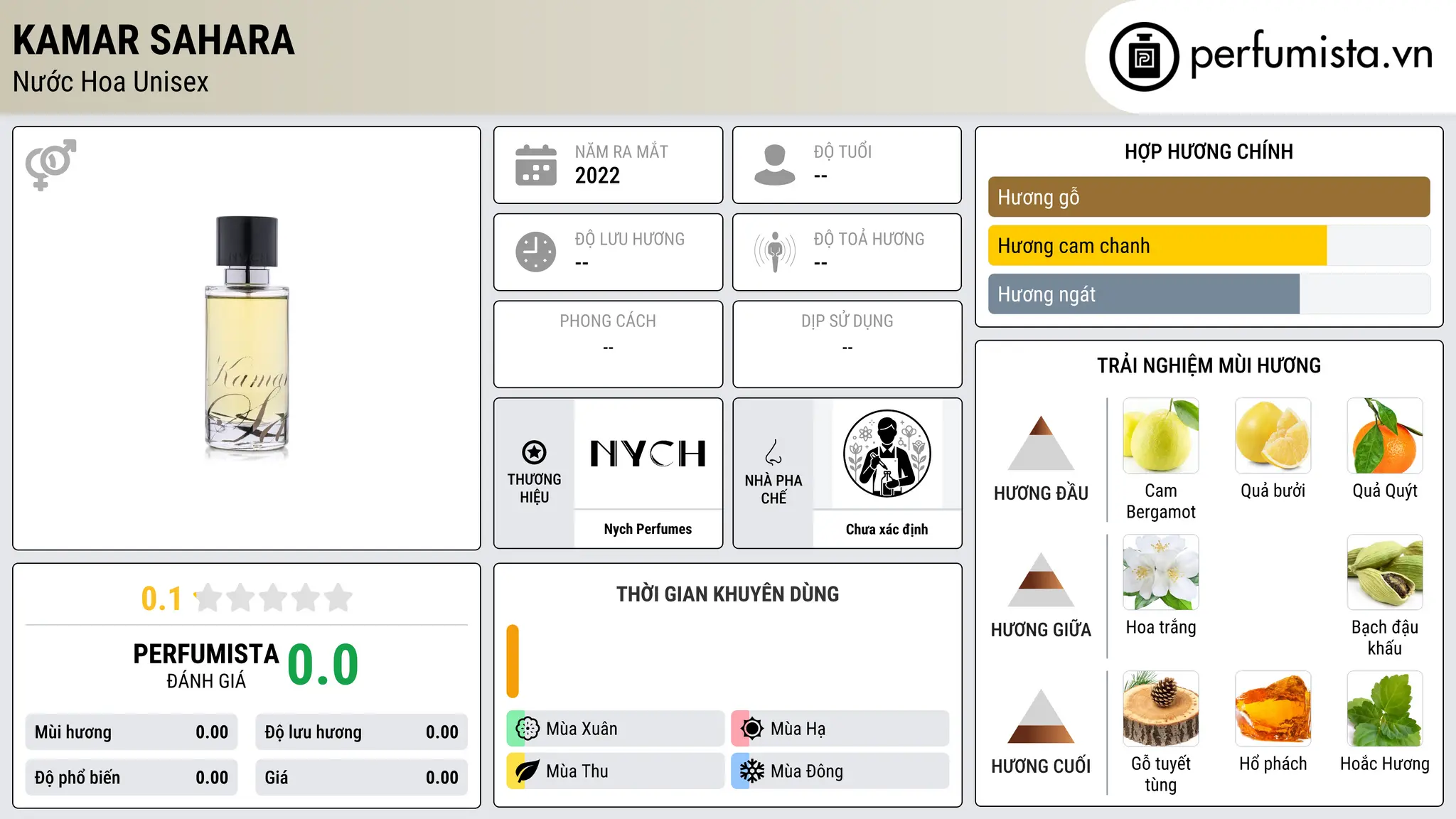Click the Độ lưu hương 0.00 score field
The width and height of the screenshot is (1456, 819).
[x=361, y=732]
